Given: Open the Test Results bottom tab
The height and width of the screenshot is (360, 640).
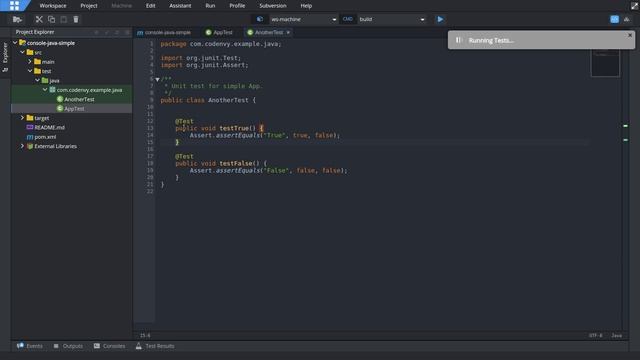Looking at the screenshot, I should point(155,346).
